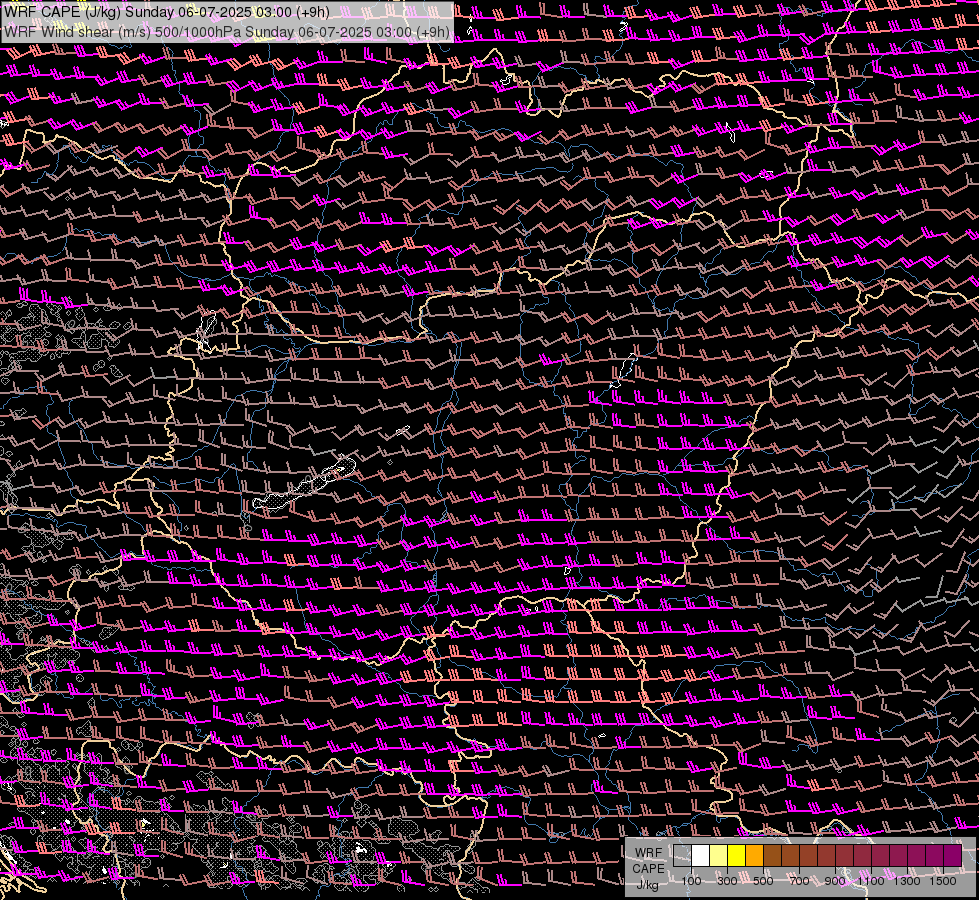Viewport: 979px width, 900px height.
Task: Click the '1500' legend label
Action: click(943, 881)
